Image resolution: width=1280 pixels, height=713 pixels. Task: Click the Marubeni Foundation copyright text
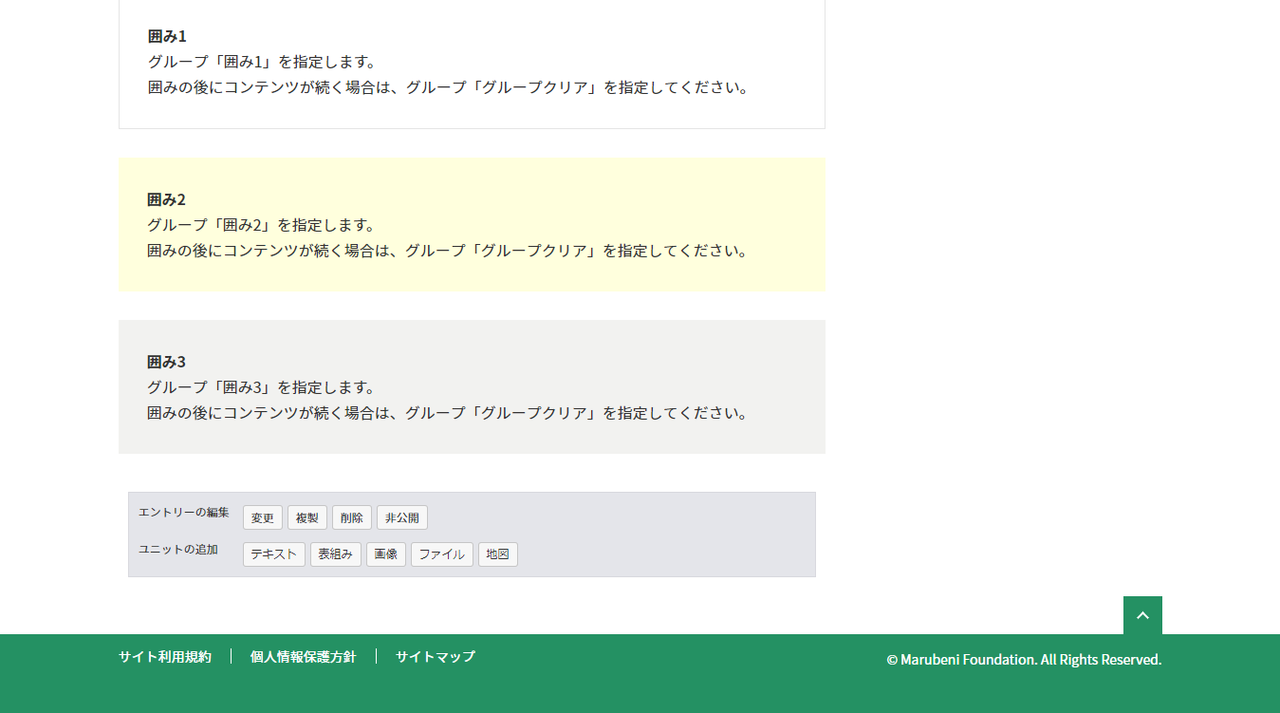point(1023,660)
